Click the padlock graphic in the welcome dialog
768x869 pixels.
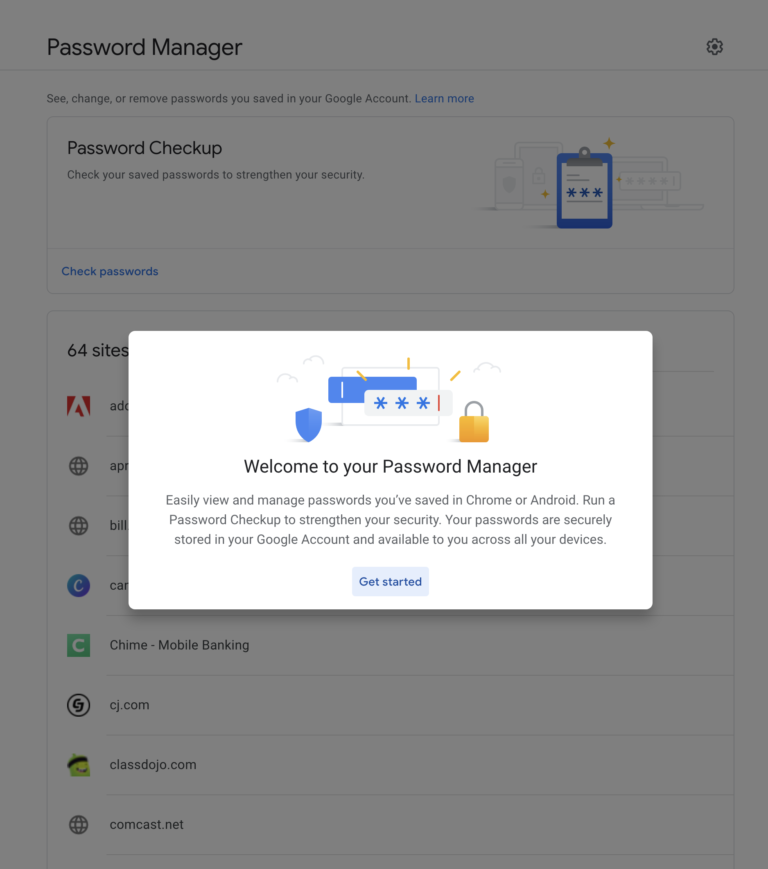[x=472, y=424]
